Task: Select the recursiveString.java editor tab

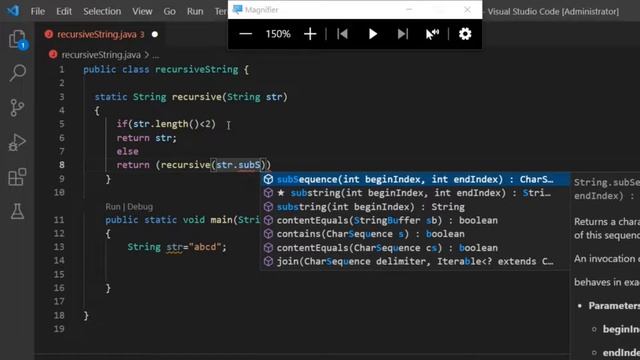Action: pyautogui.click(x=100, y=34)
